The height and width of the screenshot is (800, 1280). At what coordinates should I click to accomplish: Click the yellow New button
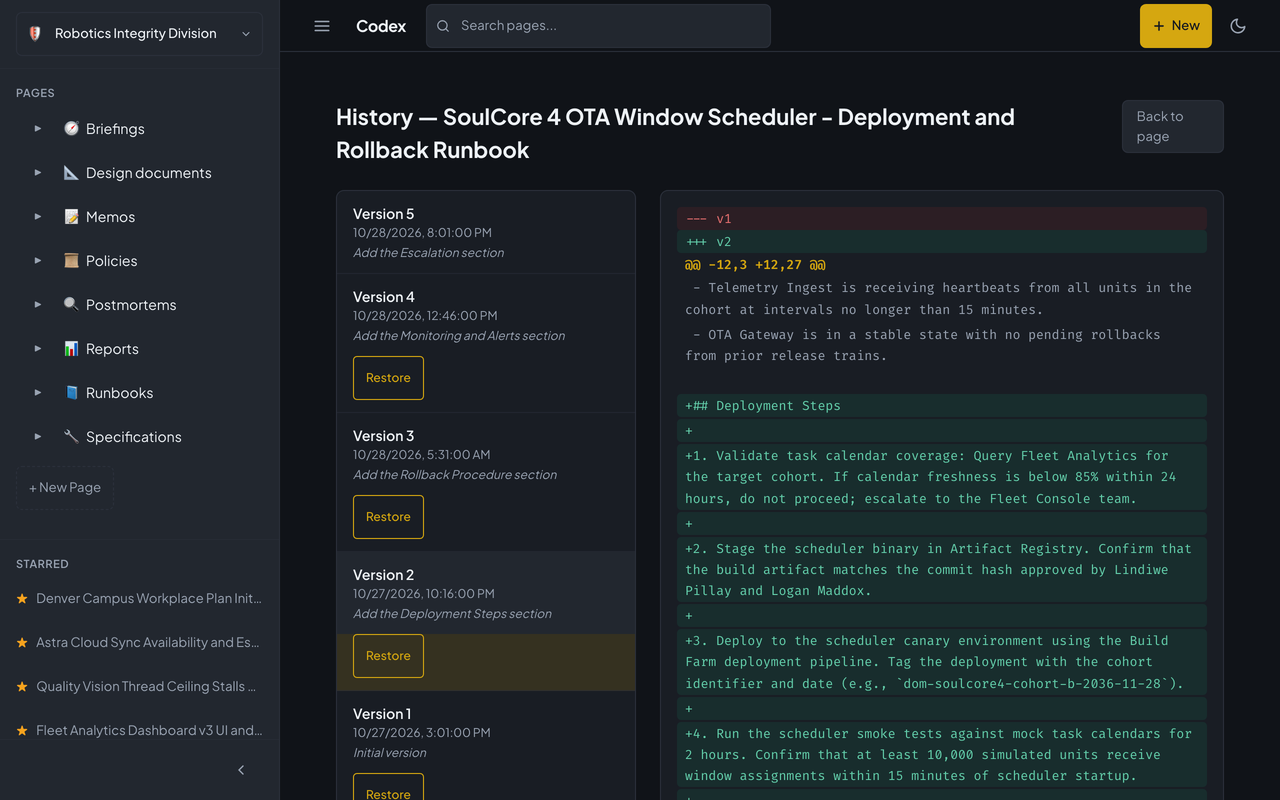coord(1176,26)
